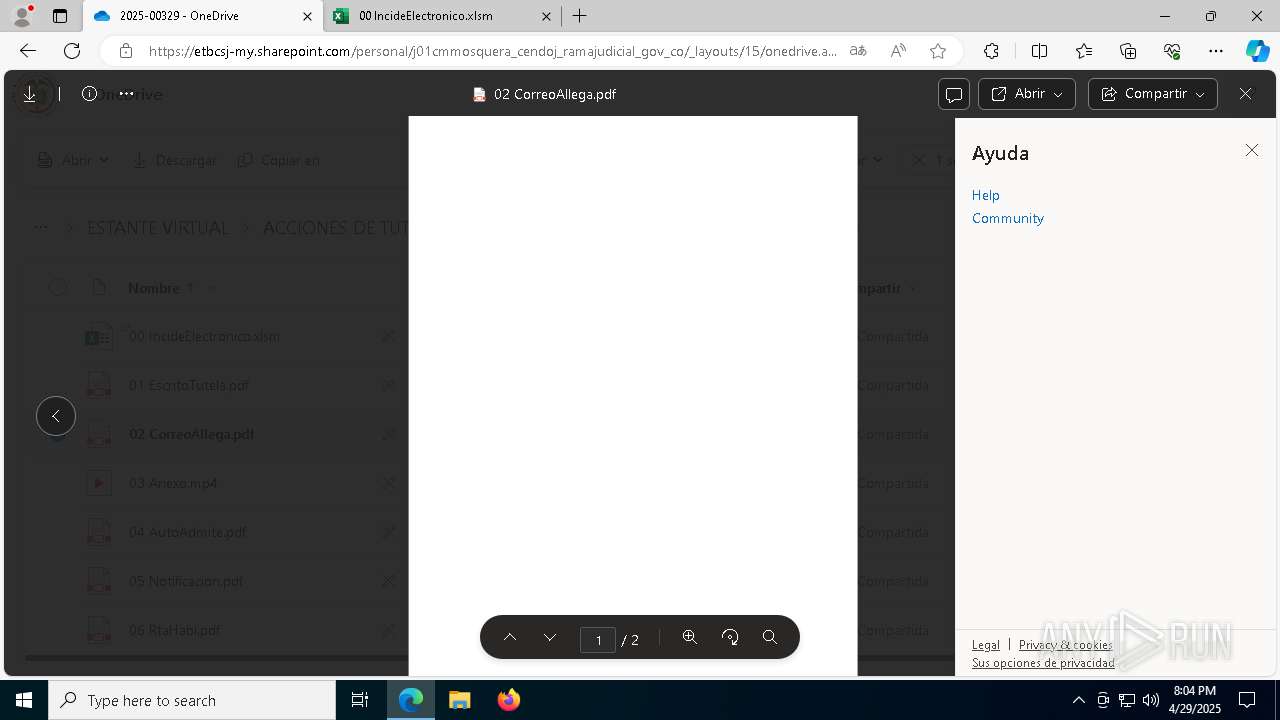Open Edge settings and more menu
1280x720 pixels.
[x=1216, y=51]
